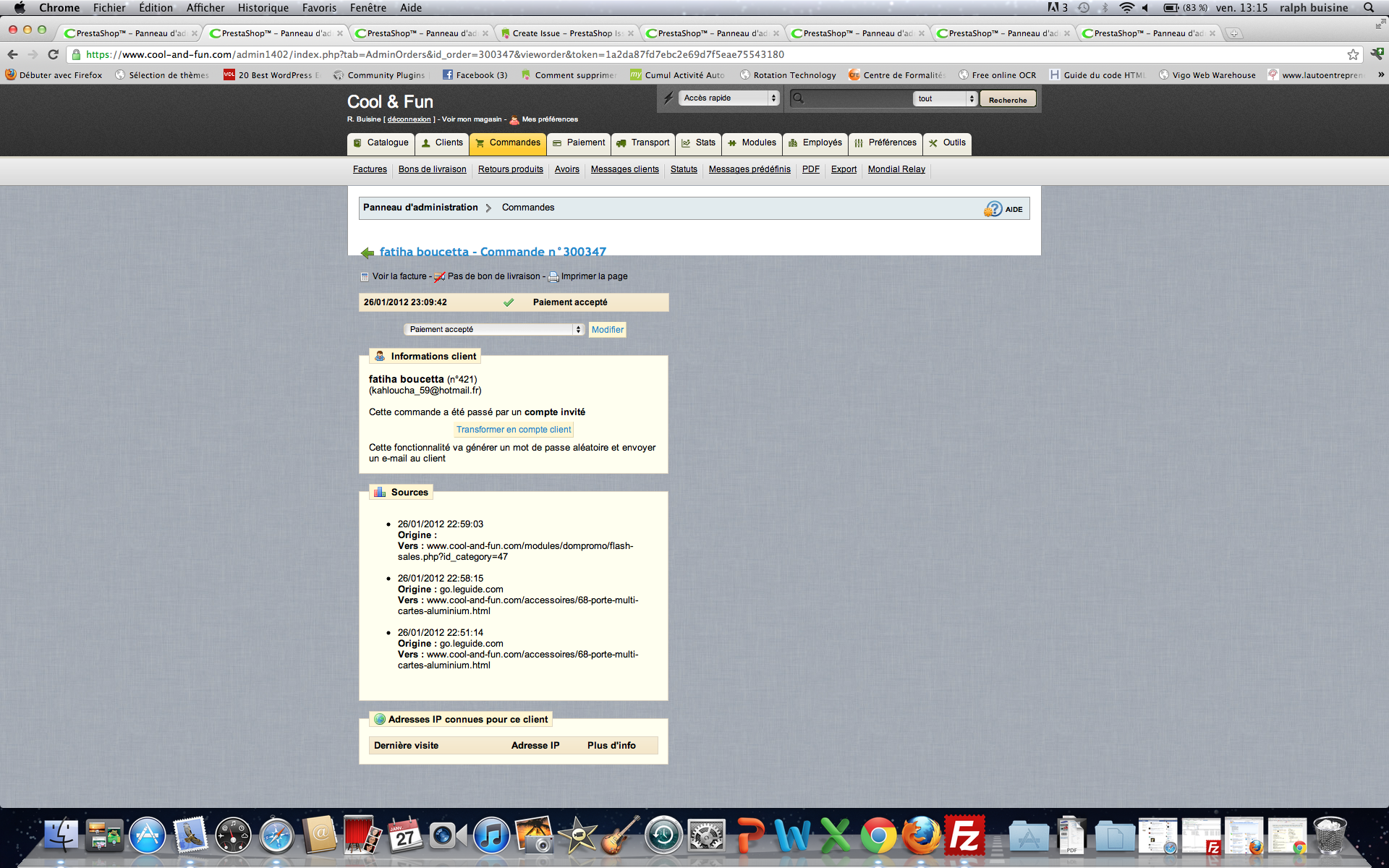This screenshot has height=868, width=1389.
Task: Open the Factures sub-menu link
Action: pos(370,169)
